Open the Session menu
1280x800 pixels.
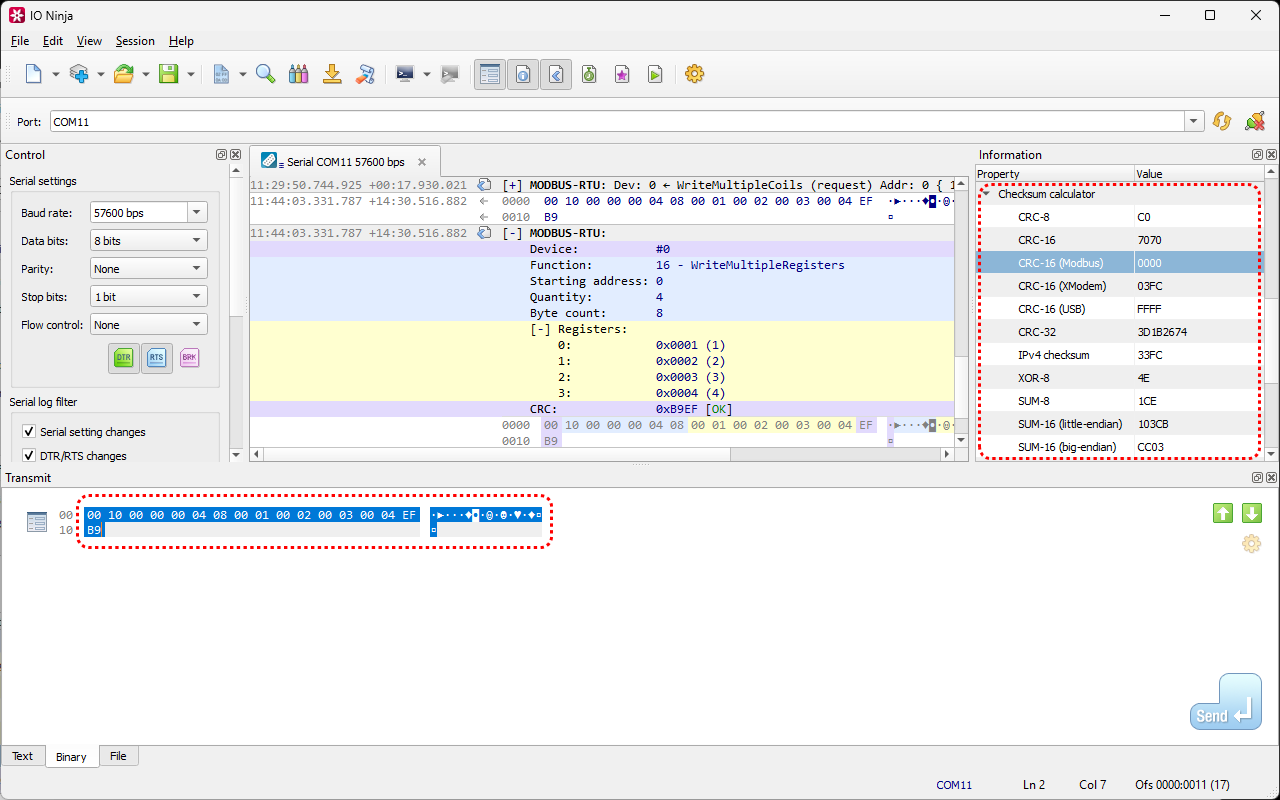135,41
